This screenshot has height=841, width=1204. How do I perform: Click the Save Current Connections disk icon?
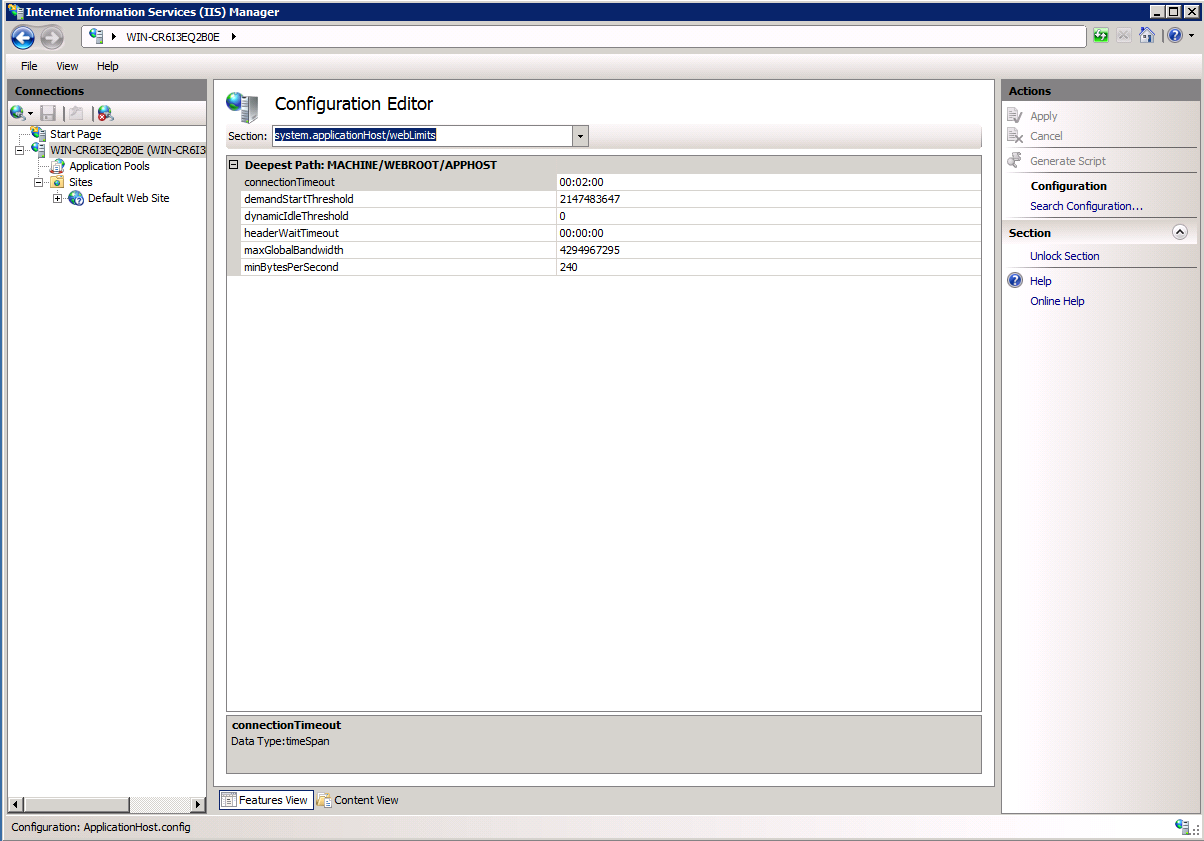tap(48, 114)
